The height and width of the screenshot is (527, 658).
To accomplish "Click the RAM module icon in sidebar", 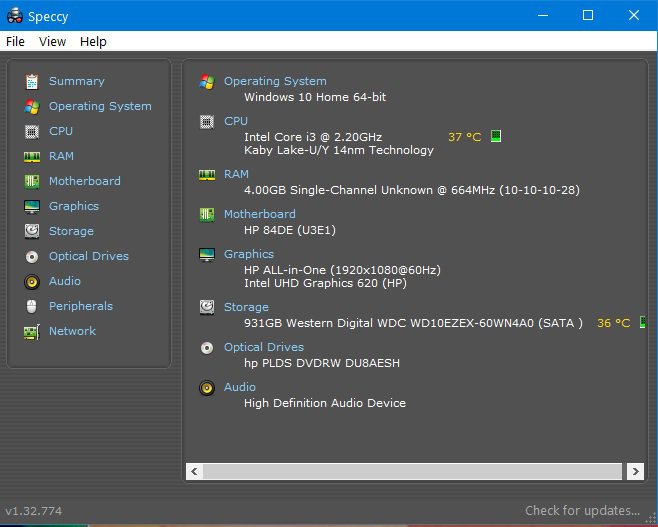I will pos(32,157).
